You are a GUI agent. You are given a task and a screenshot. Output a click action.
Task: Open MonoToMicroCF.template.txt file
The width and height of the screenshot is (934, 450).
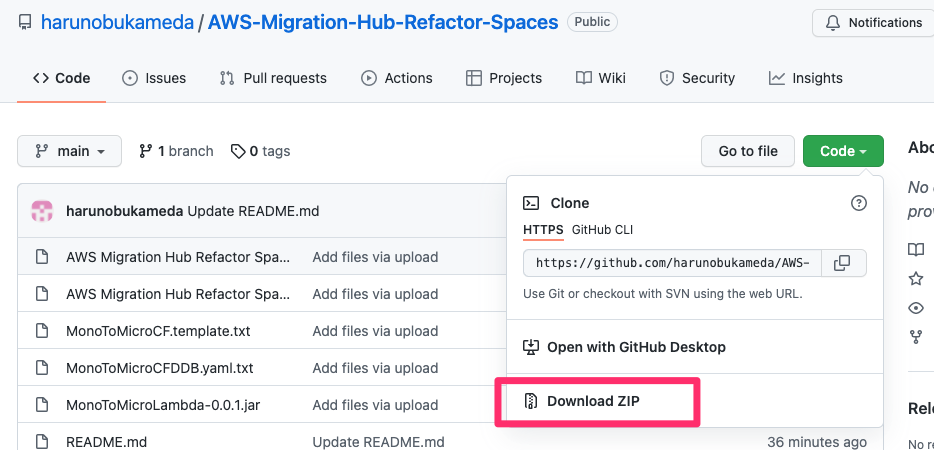click(x=158, y=331)
